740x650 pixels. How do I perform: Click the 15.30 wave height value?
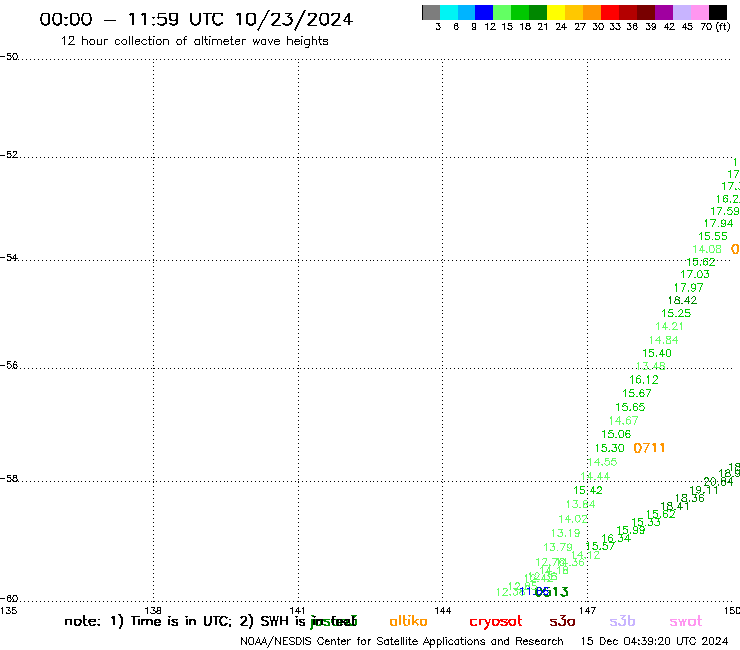pyautogui.click(x=609, y=448)
